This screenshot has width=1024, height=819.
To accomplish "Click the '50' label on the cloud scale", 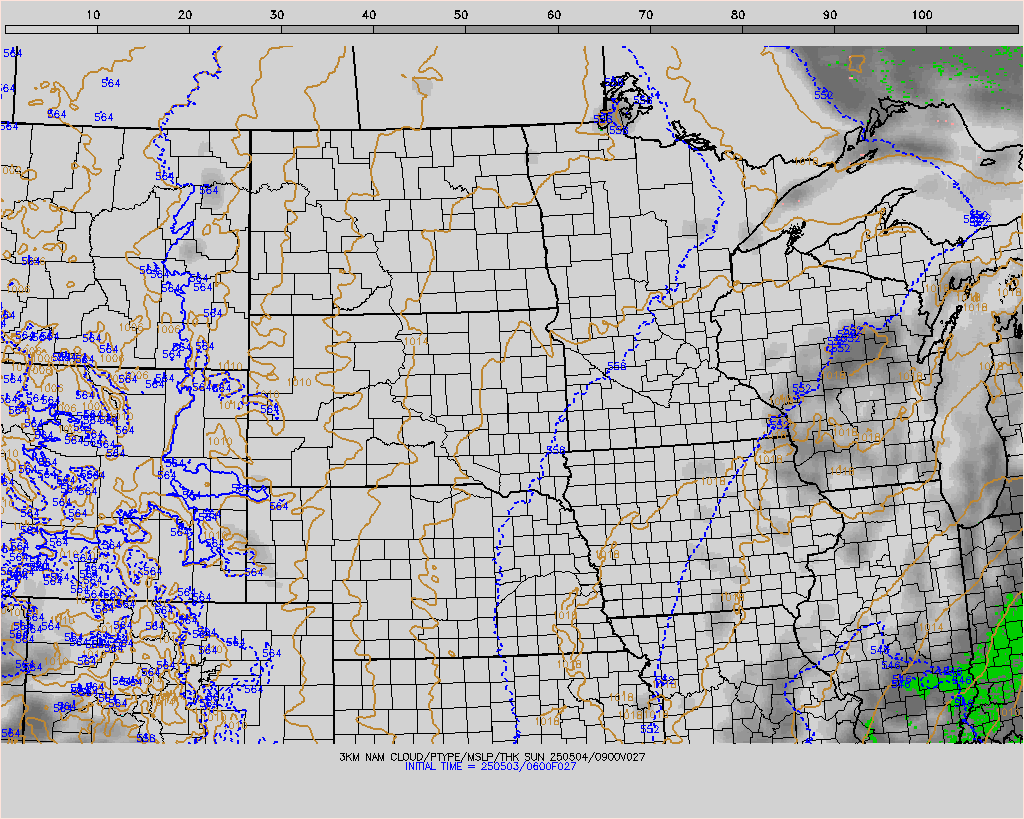I will tap(462, 15).
